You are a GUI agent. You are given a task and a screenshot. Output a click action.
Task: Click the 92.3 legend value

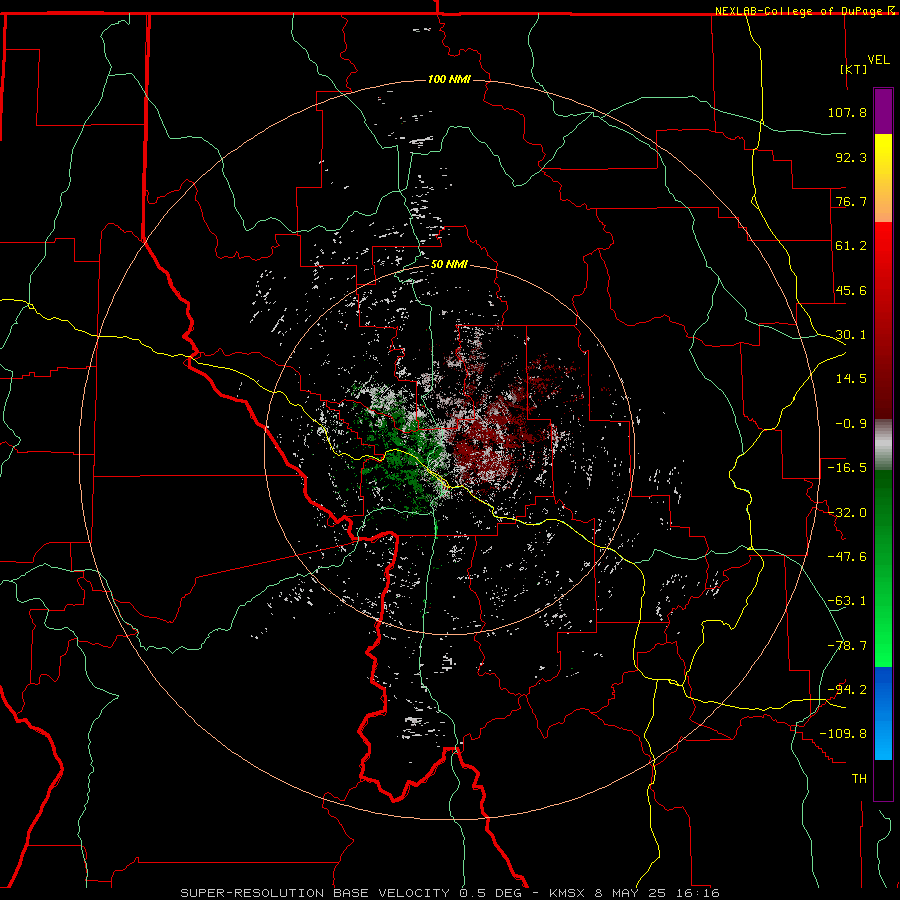(851, 157)
